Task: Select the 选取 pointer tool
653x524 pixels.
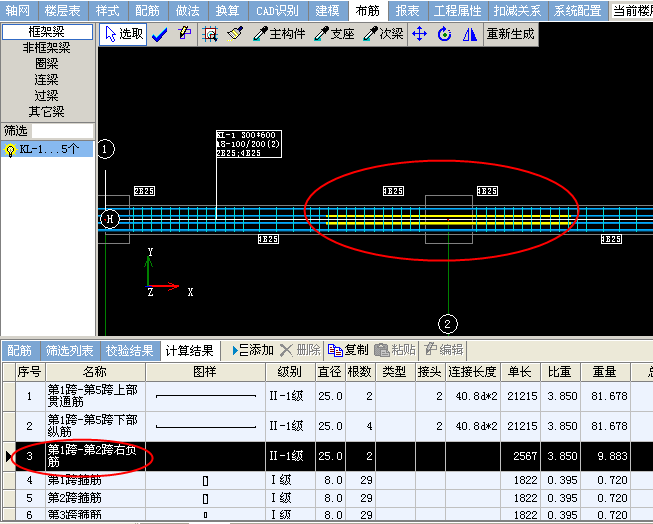Action: [x=123, y=34]
